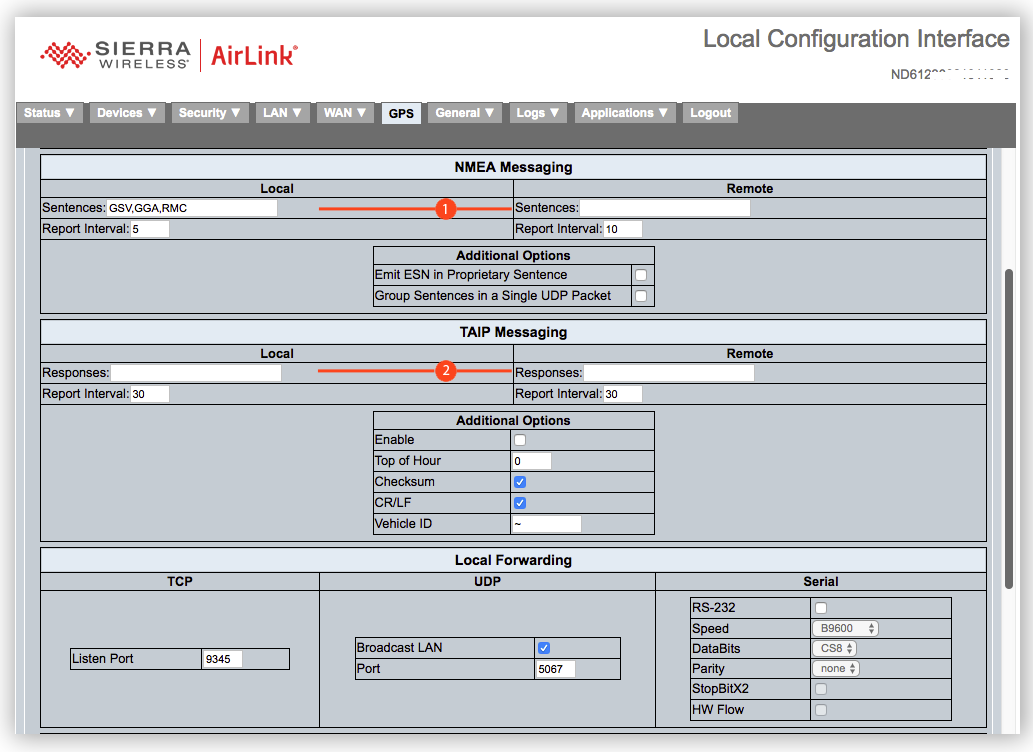Enable Emit ESN in Proprietary Sentence
Screen dimensions: 1033x752
pos(641,275)
